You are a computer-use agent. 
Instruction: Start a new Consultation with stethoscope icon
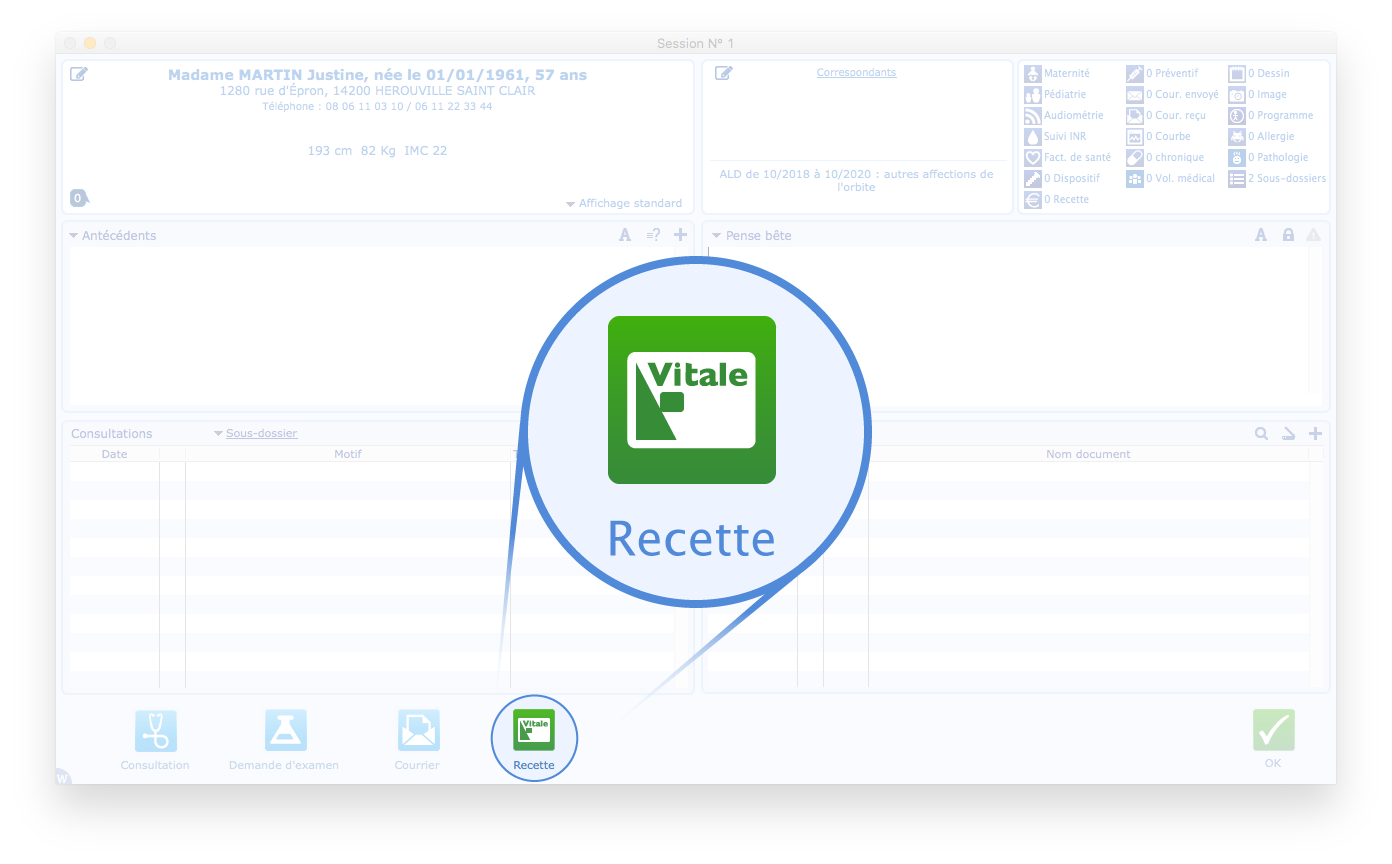[155, 731]
